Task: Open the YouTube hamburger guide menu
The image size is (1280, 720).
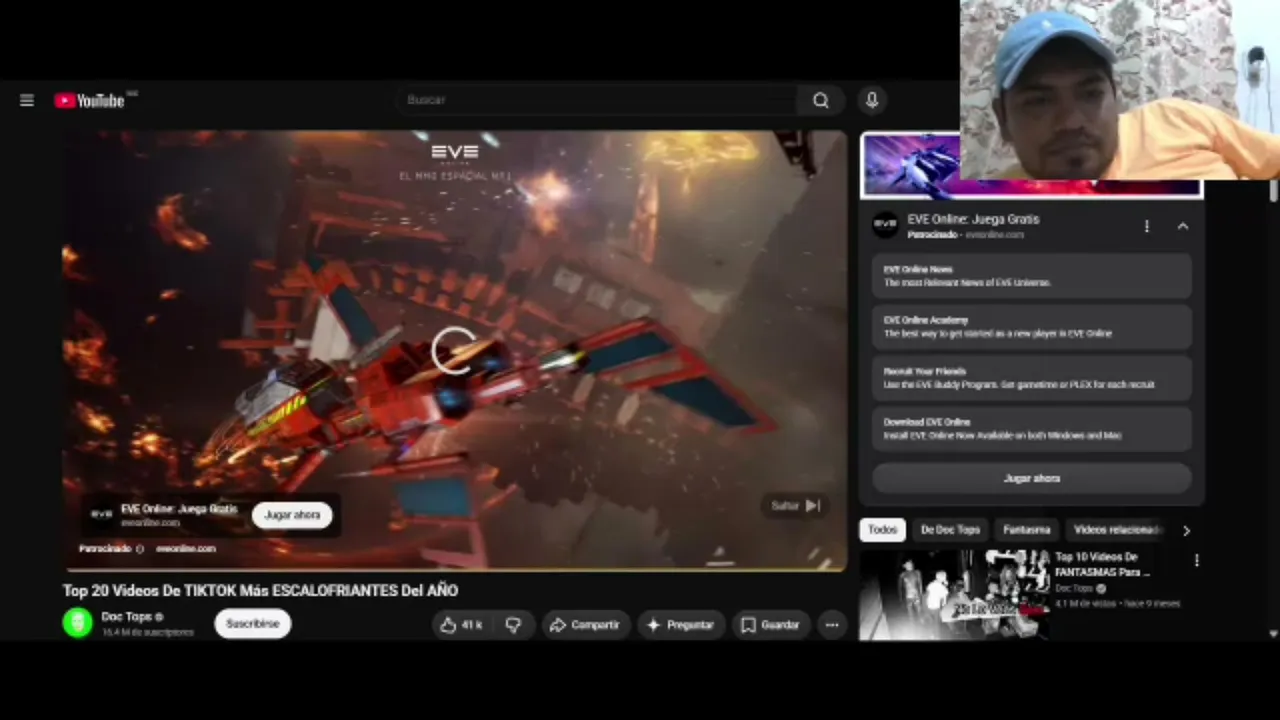Action: click(27, 100)
